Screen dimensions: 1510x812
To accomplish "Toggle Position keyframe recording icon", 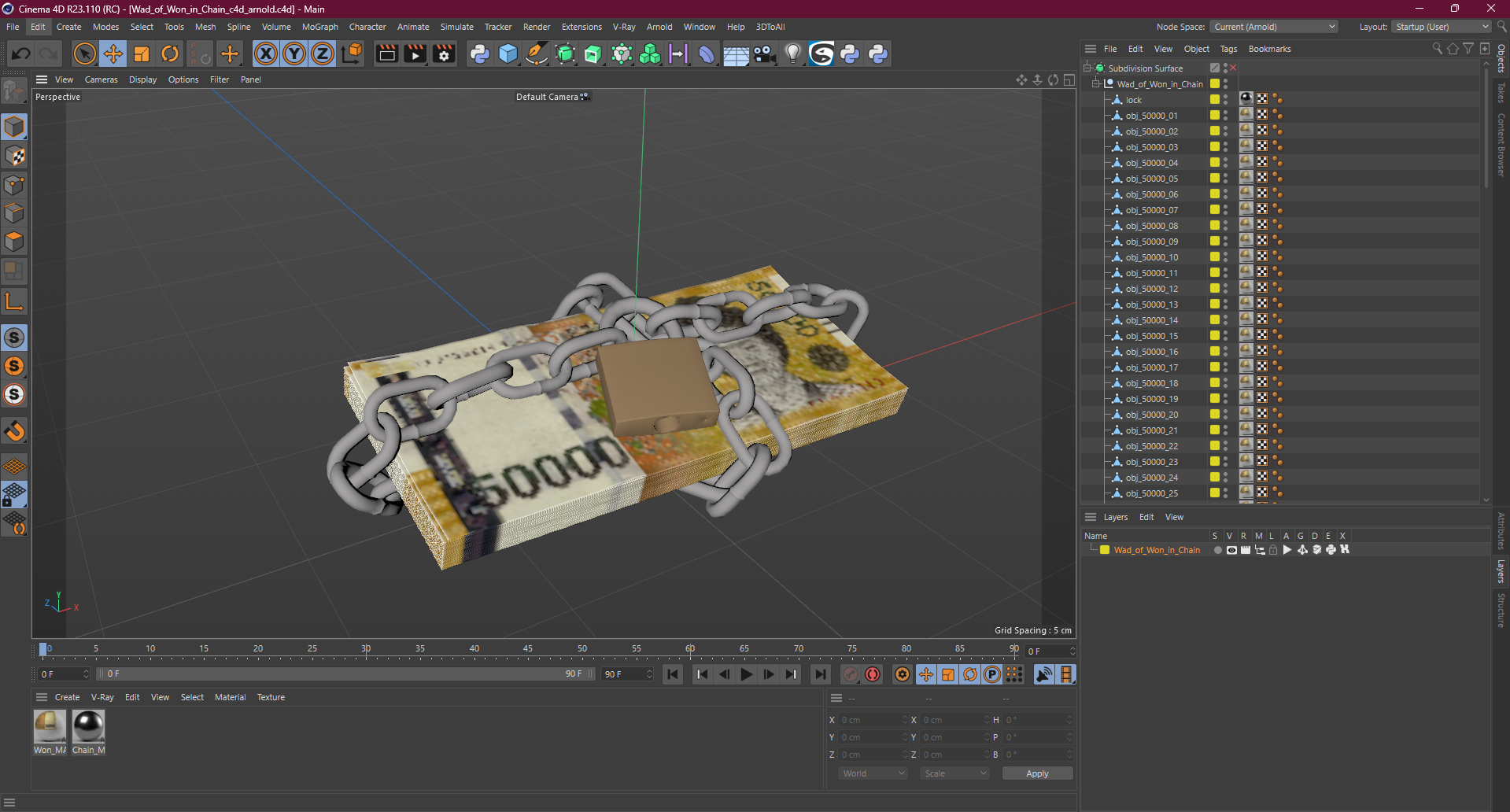I will coord(926,674).
